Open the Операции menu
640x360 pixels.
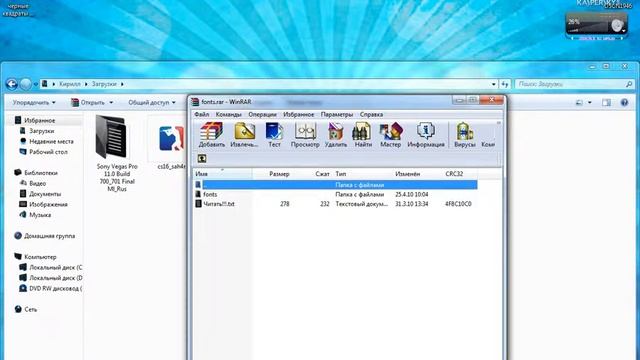pos(262,114)
